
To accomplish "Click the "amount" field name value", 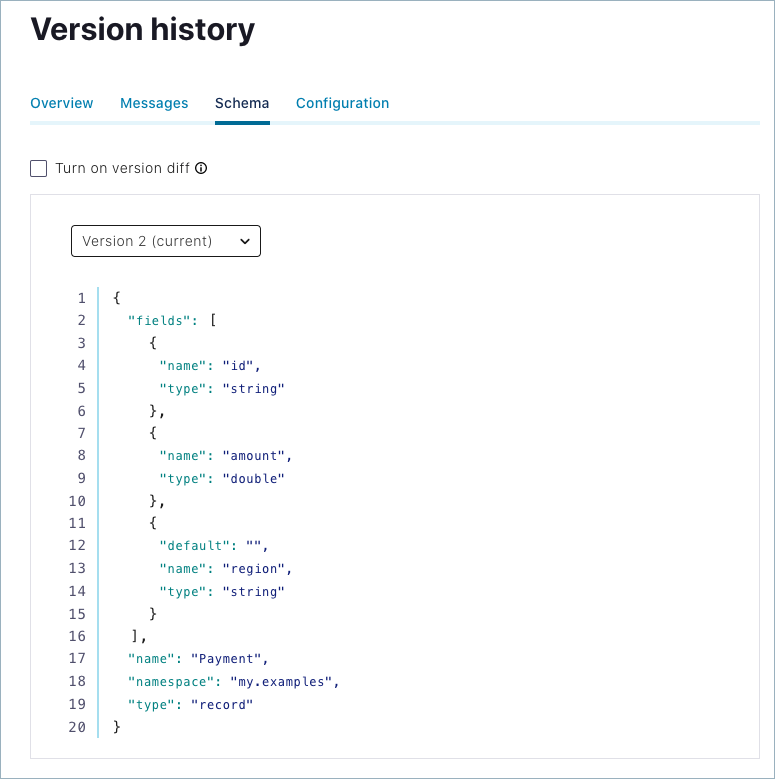I will 255,456.
